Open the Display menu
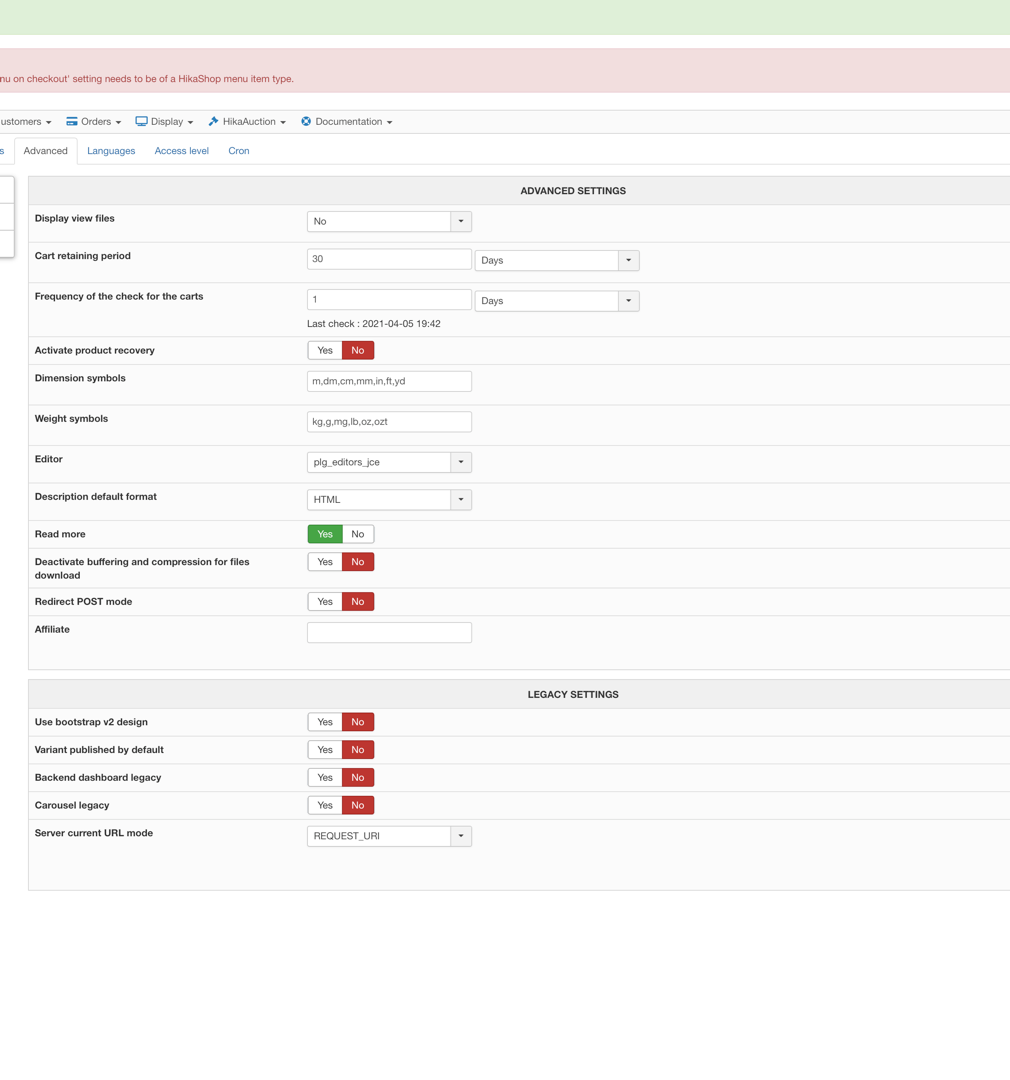Viewport: 1010px width, 1080px height. [x=165, y=121]
